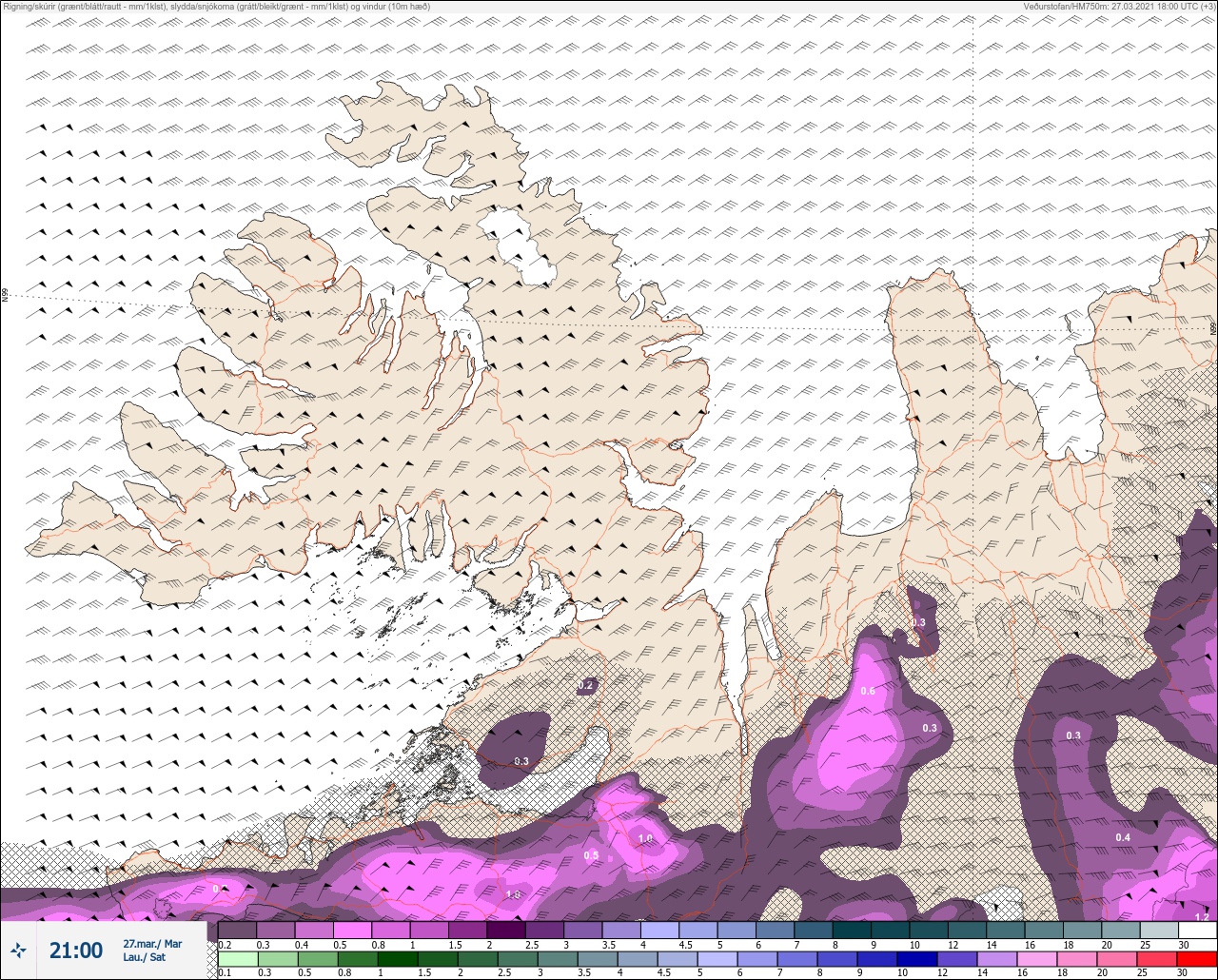Image resolution: width=1218 pixels, height=980 pixels.
Task: Pick the white swatch ending the snow legend row
Action: 1197,931
